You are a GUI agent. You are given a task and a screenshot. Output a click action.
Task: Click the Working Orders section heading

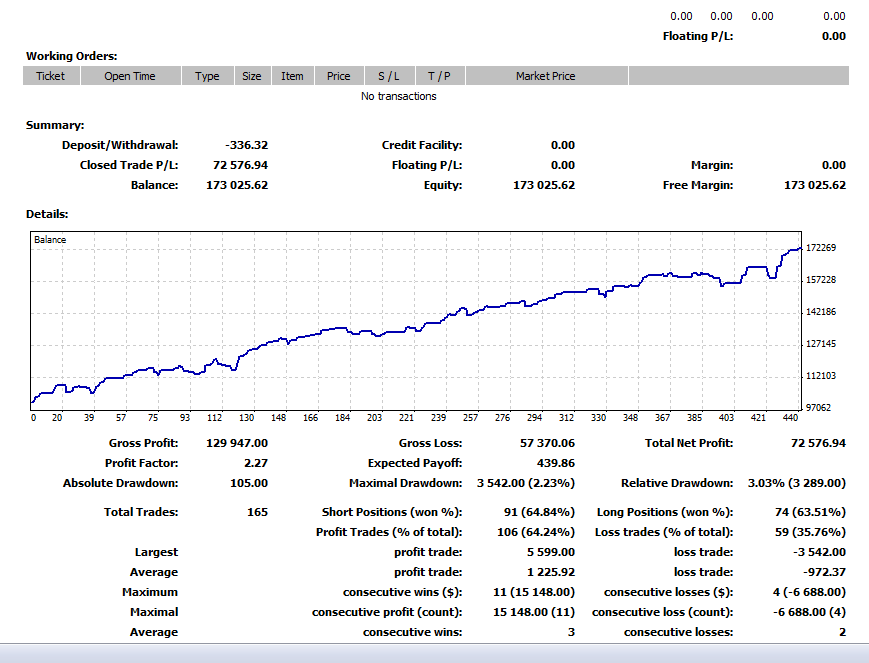click(71, 56)
